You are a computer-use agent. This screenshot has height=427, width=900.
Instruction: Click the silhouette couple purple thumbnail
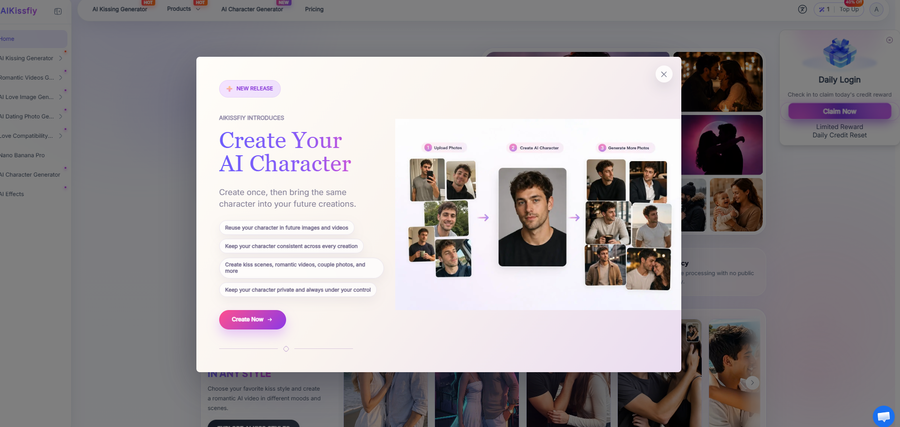(717, 145)
